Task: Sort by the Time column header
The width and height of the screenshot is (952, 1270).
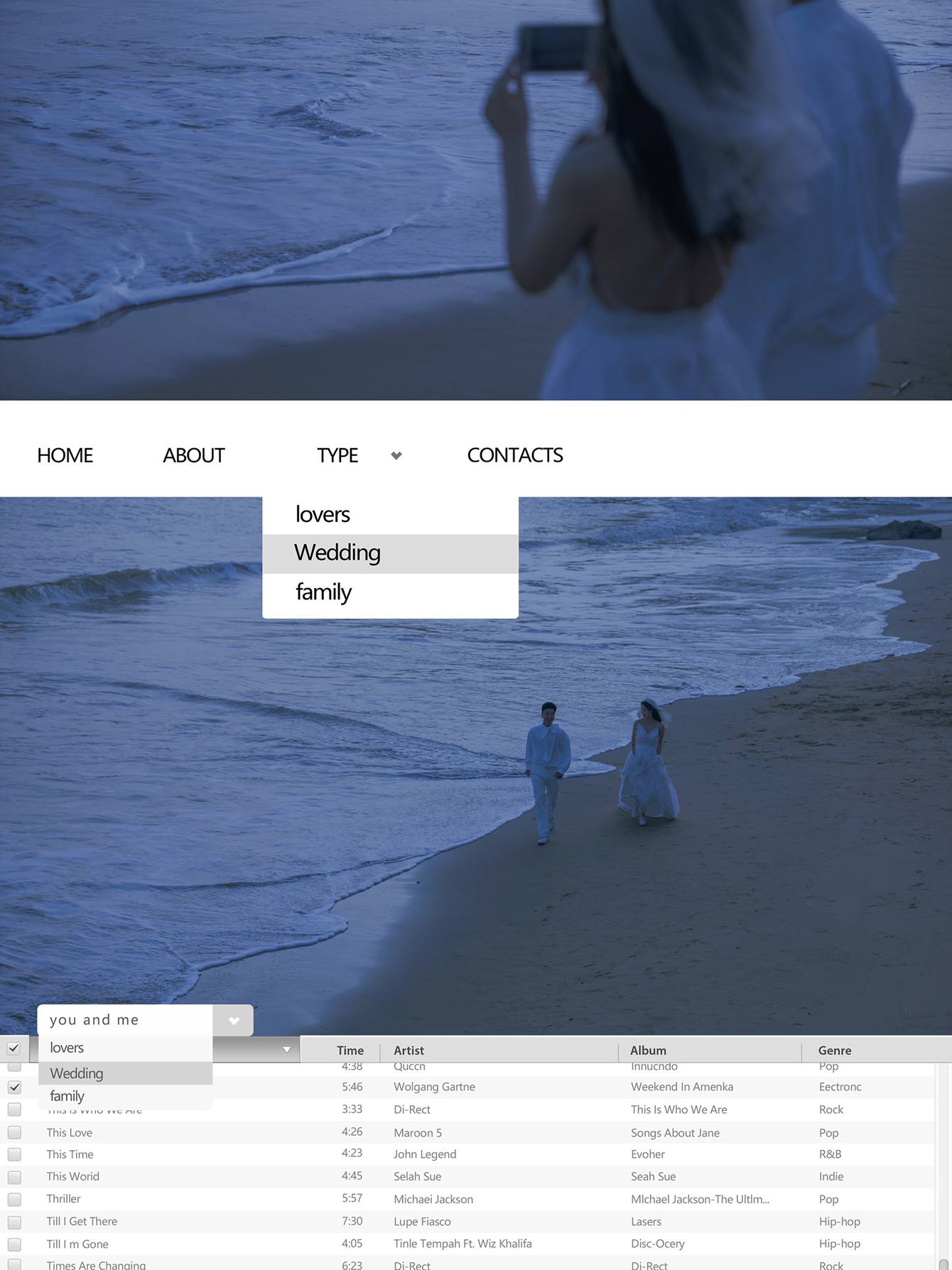Action: [x=350, y=1050]
